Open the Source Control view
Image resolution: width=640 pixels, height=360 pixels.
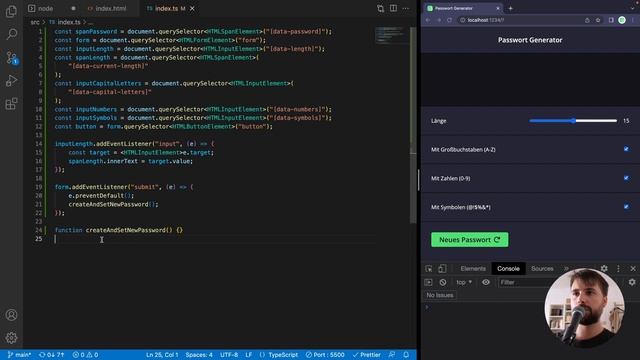point(11,57)
